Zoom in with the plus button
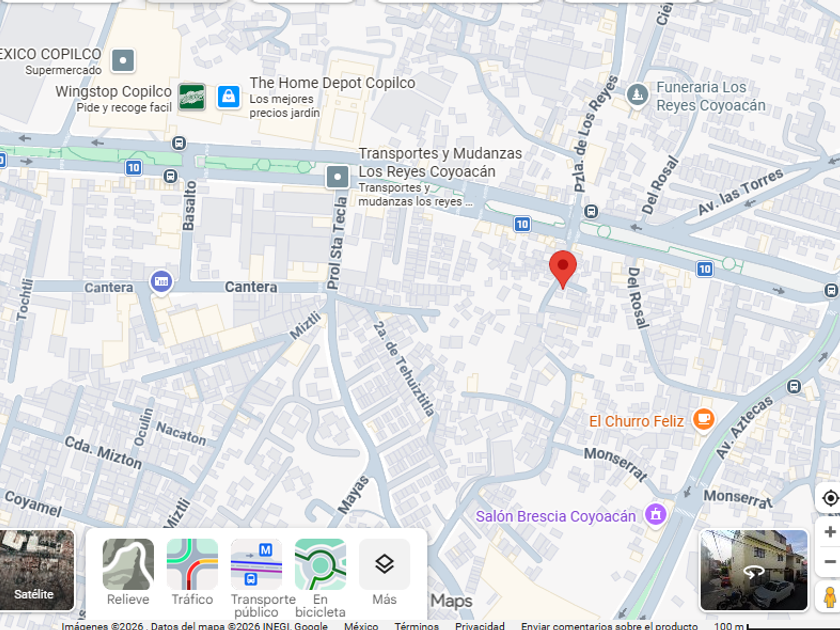The image size is (840, 630). [x=830, y=531]
